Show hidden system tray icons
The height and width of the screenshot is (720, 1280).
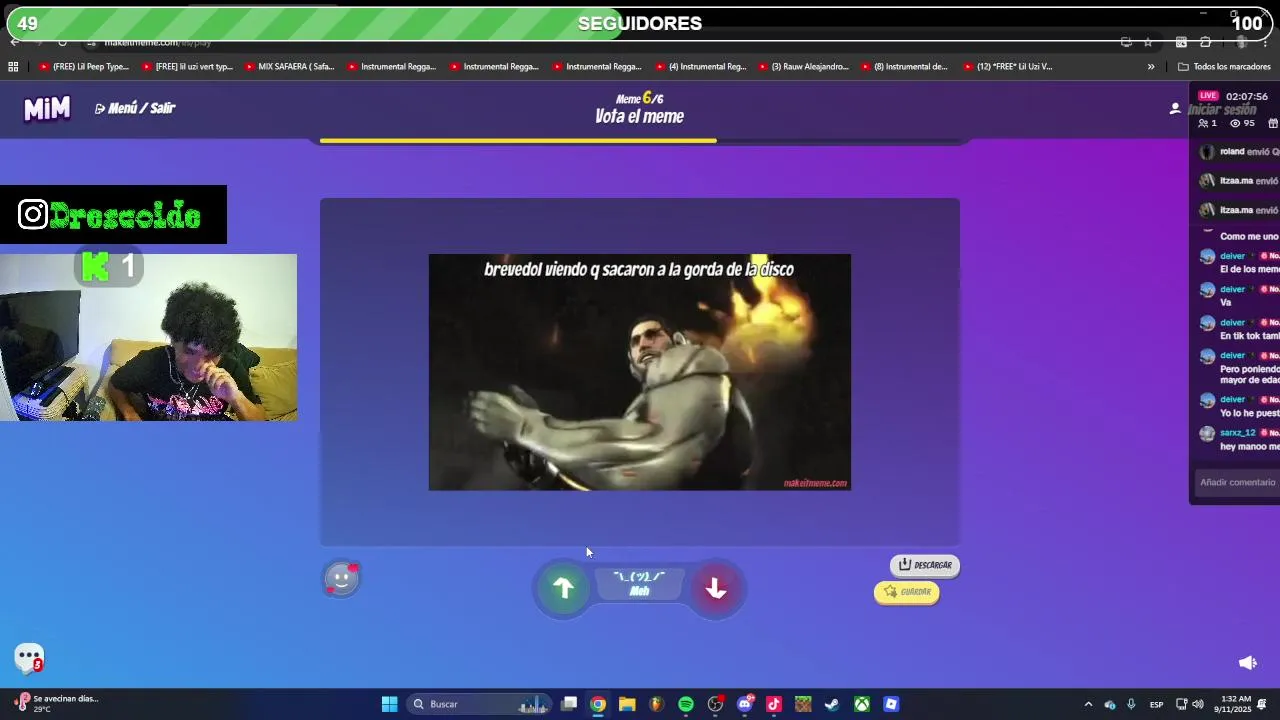[x=1088, y=704]
